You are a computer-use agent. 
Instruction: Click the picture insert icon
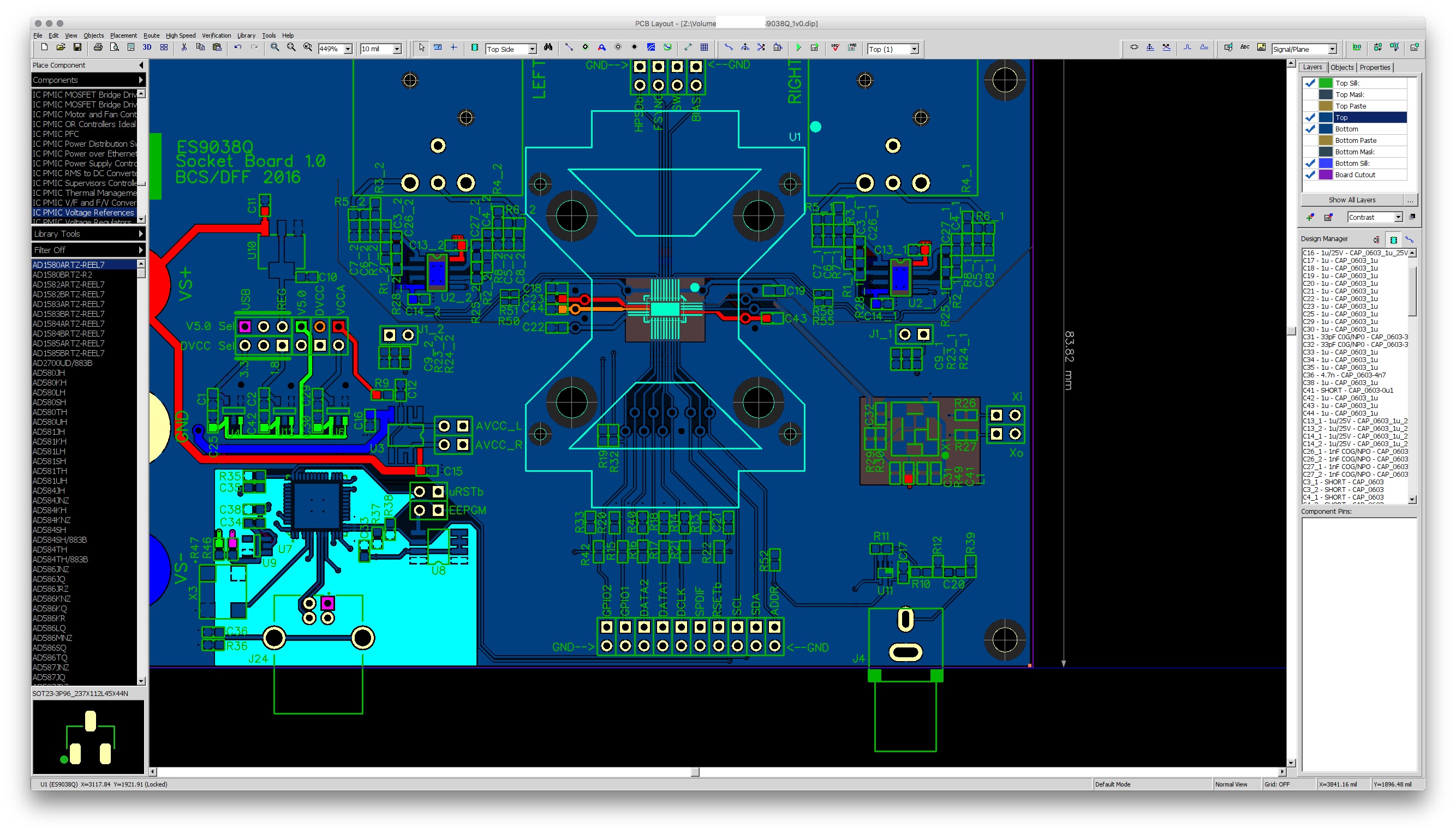point(1262,48)
